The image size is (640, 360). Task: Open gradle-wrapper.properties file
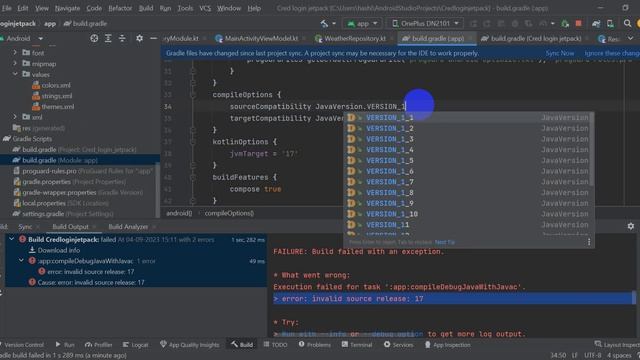pyautogui.click(x=78, y=192)
